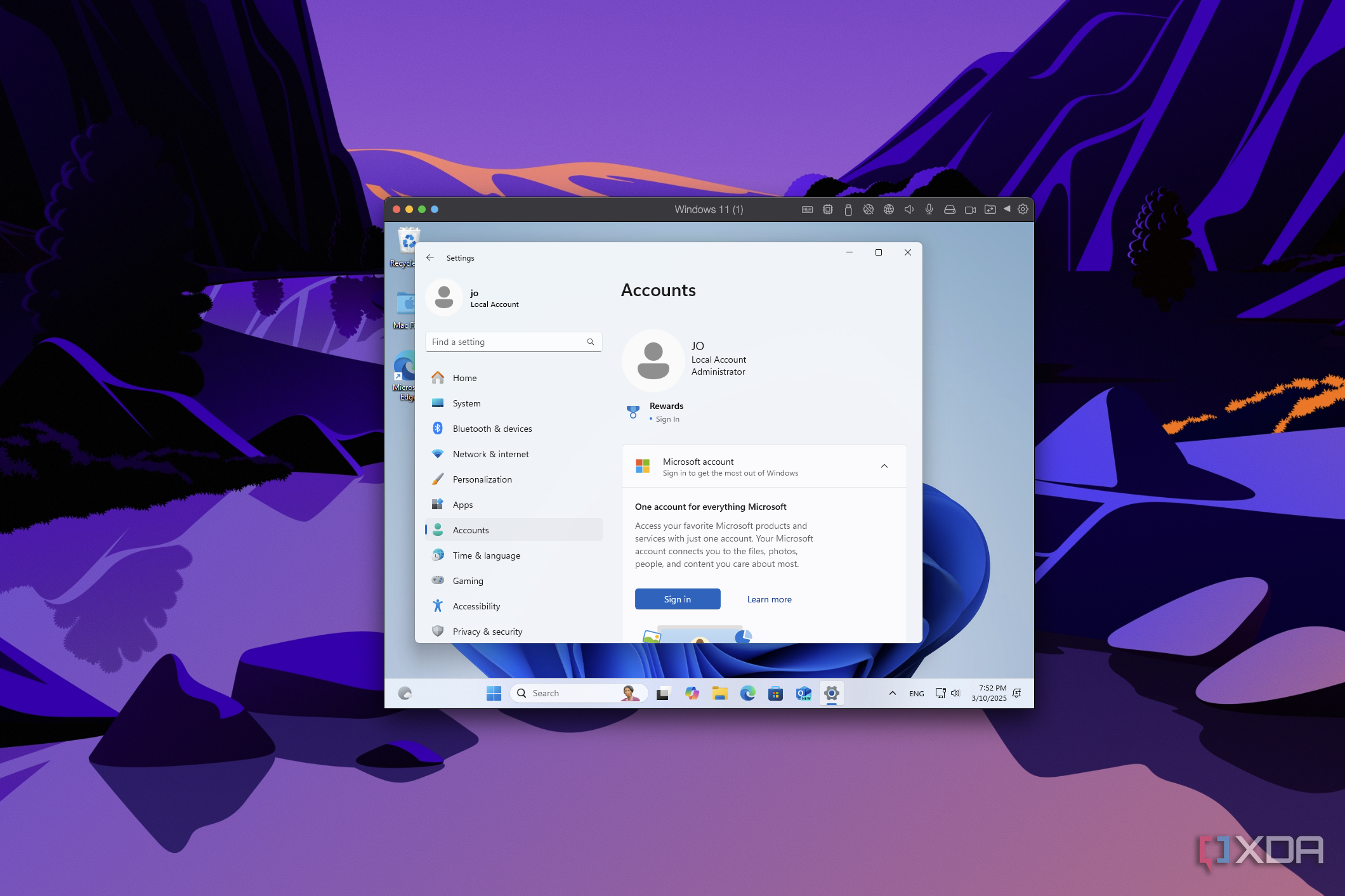Go to Privacy & security settings

coord(487,632)
